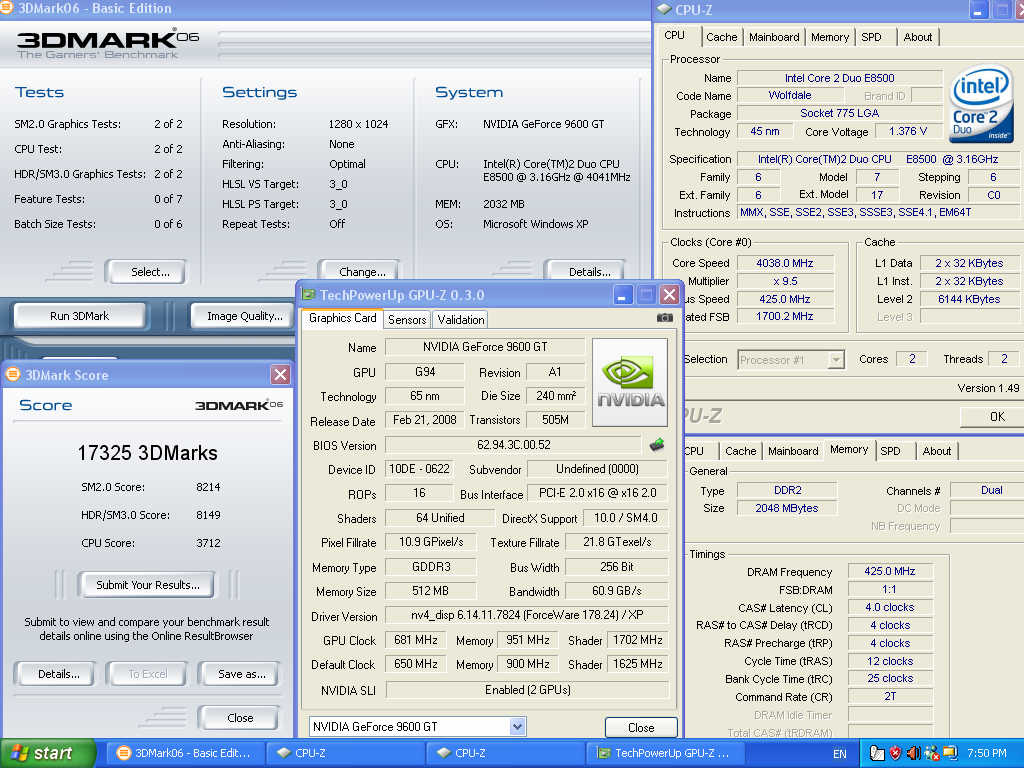This screenshot has height=768, width=1024.
Task: Click the Select... button under Tests
Action: point(150,272)
